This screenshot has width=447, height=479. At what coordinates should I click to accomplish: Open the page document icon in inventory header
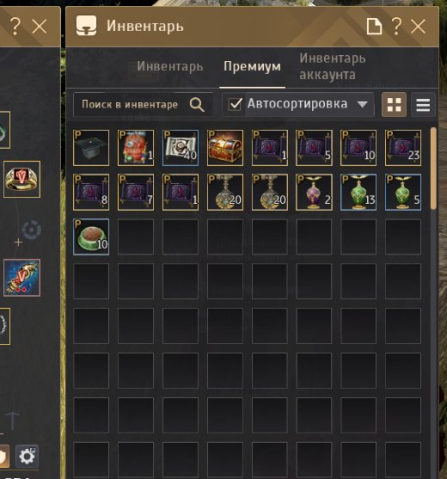pyautogui.click(x=374, y=26)
